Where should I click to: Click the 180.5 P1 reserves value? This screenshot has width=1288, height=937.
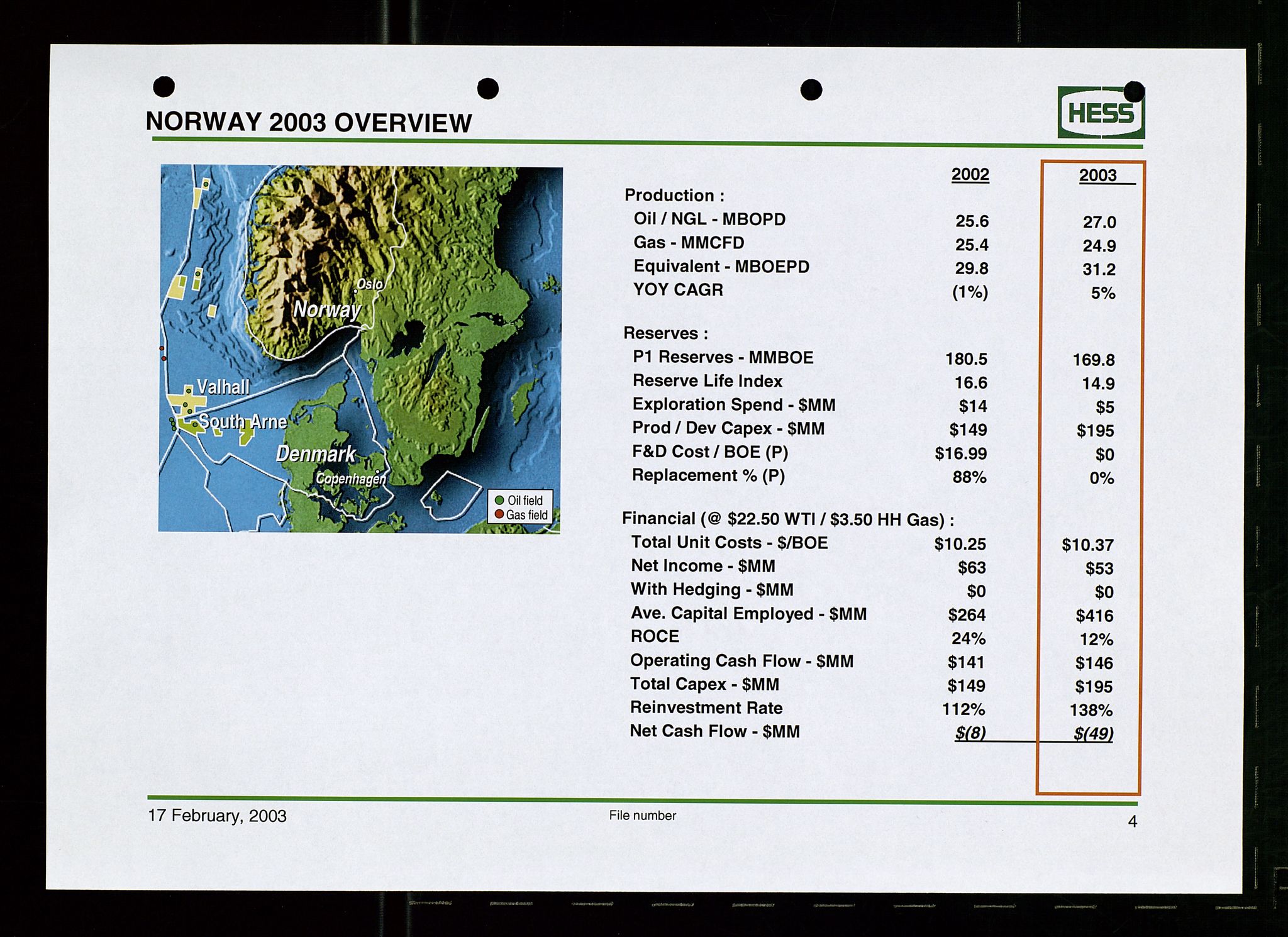(967, 359)
